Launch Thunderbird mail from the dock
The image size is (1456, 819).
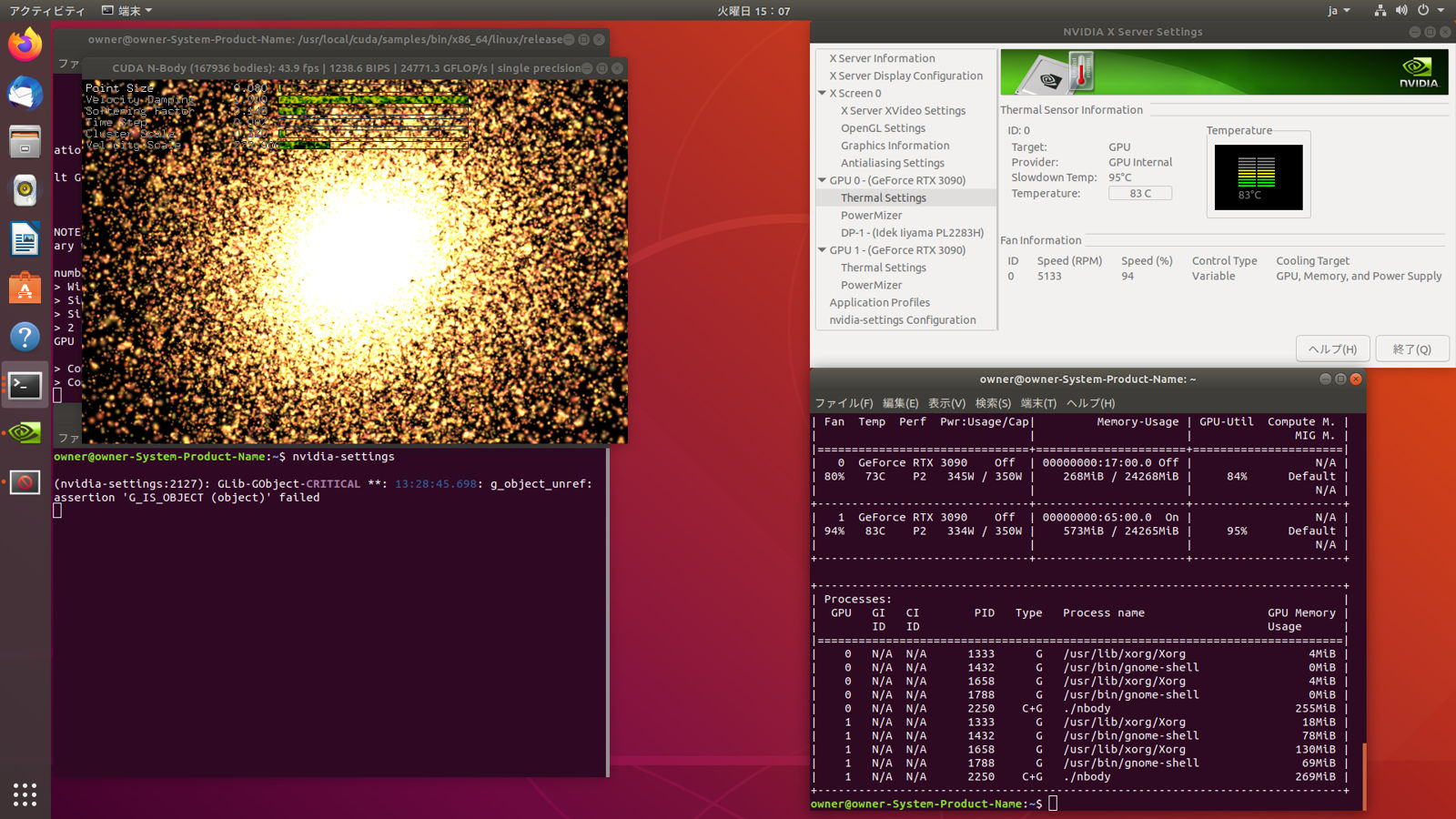pos(25,94)
